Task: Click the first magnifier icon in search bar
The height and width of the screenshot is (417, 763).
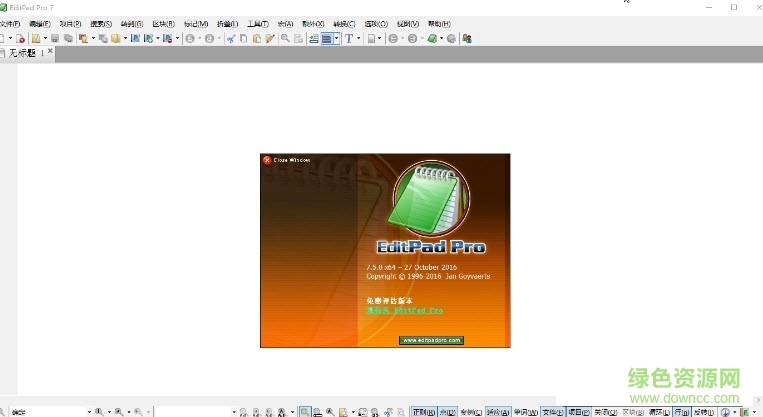Action: 99,411
